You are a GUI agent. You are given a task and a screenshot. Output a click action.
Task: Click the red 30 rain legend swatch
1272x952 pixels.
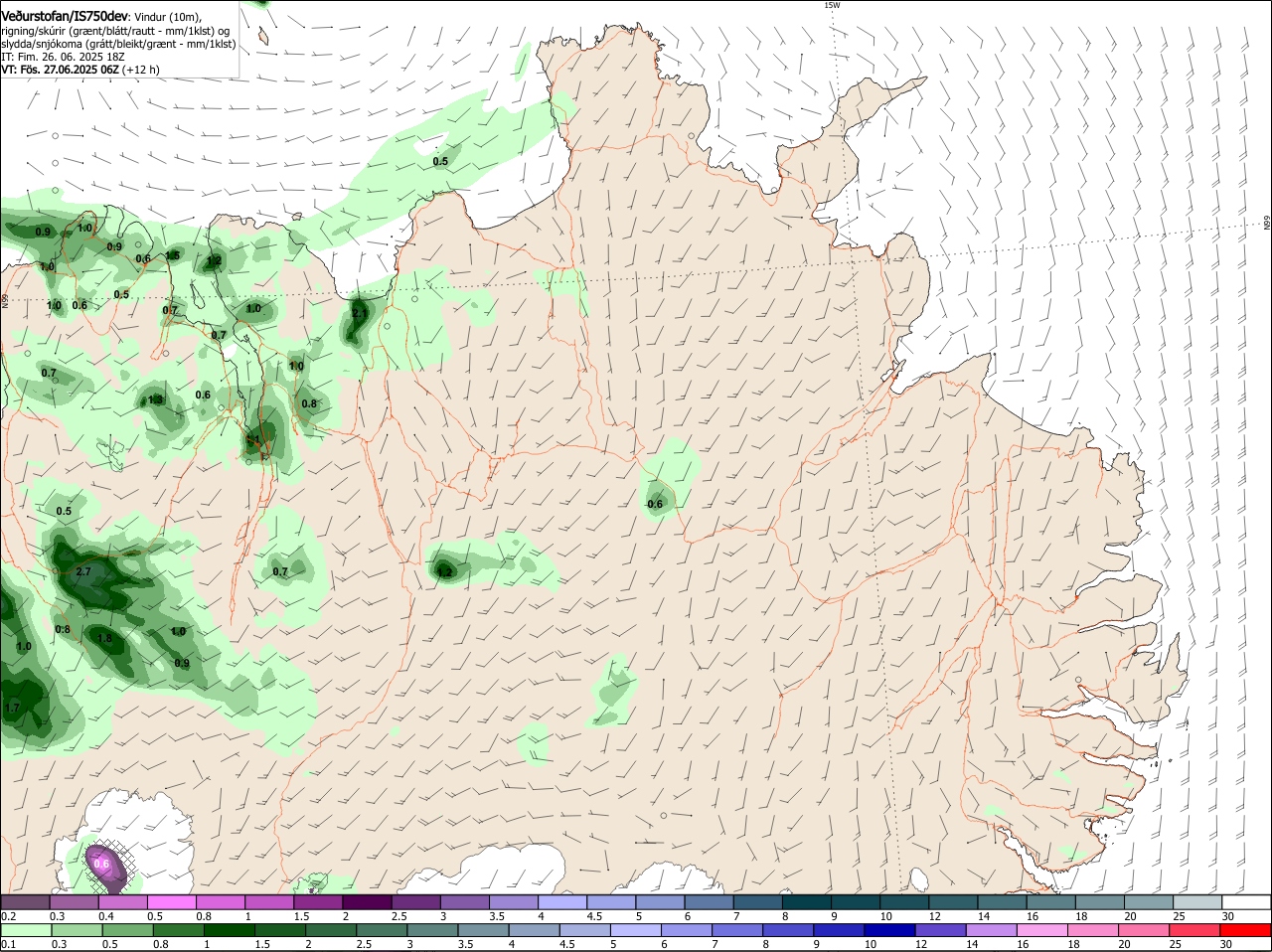tap(1246, 929)
